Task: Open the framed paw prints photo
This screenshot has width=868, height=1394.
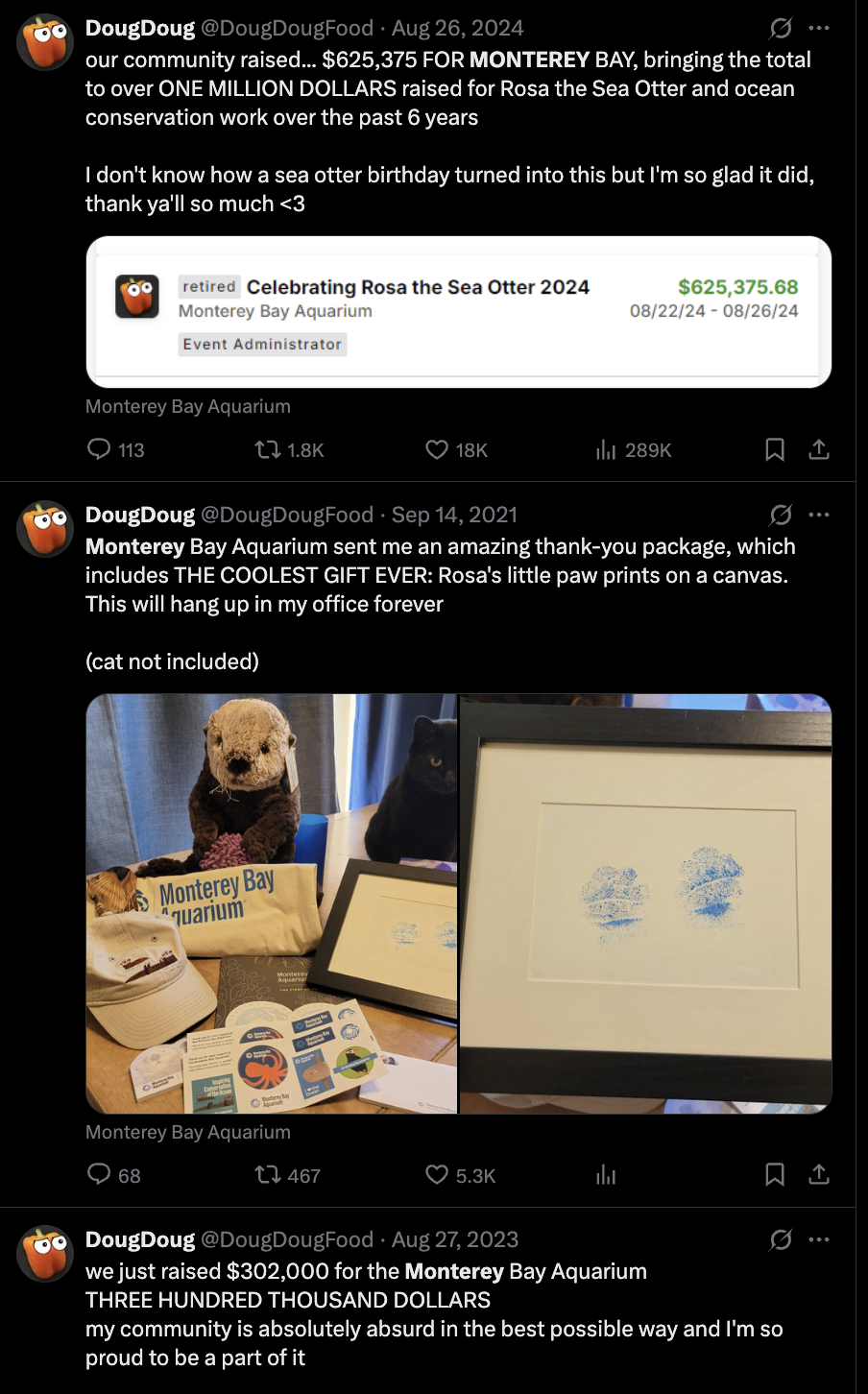Action: click(x=645, y=903)
